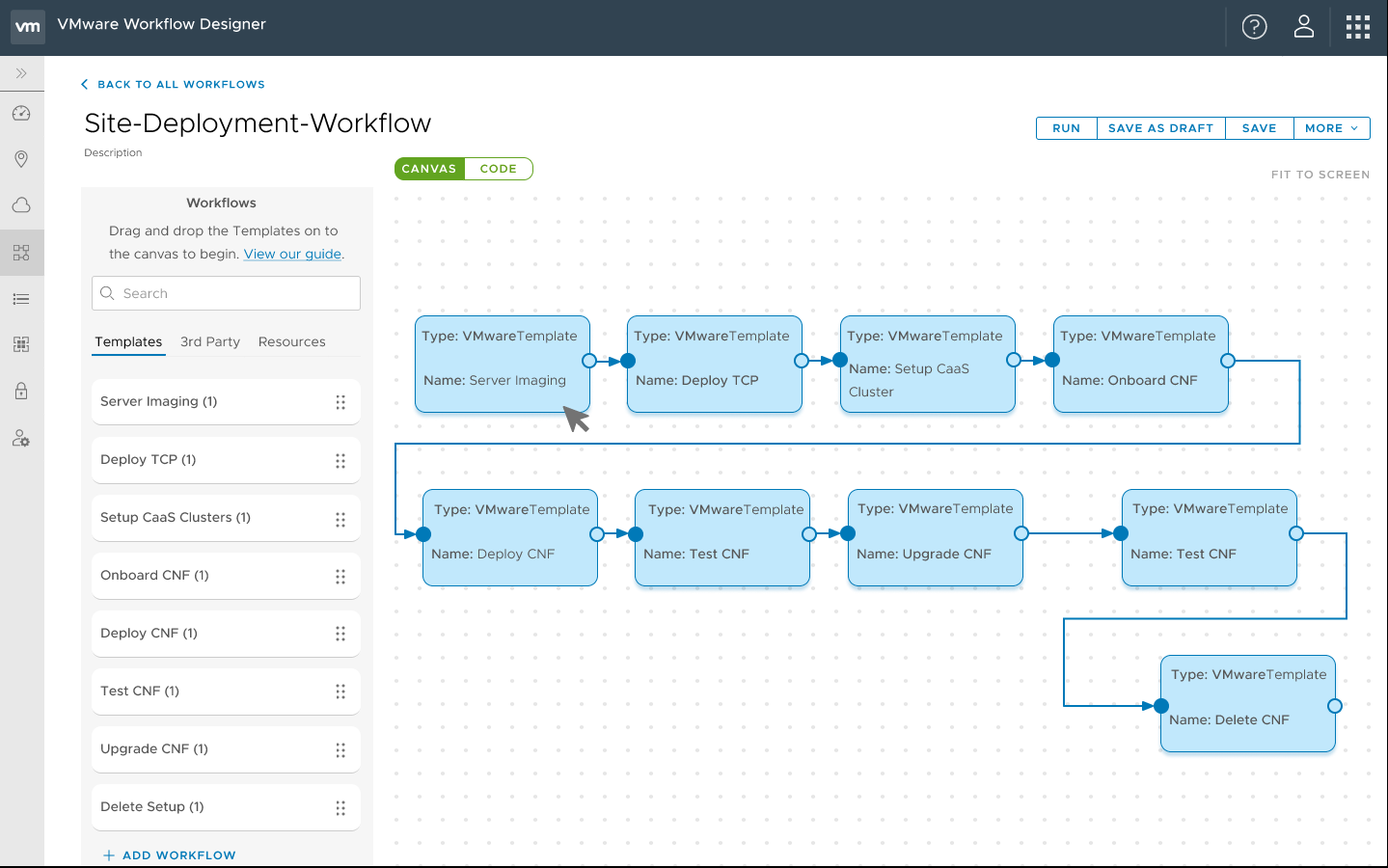
Task: Go back to all workflows
Action: tap(173, 85)
